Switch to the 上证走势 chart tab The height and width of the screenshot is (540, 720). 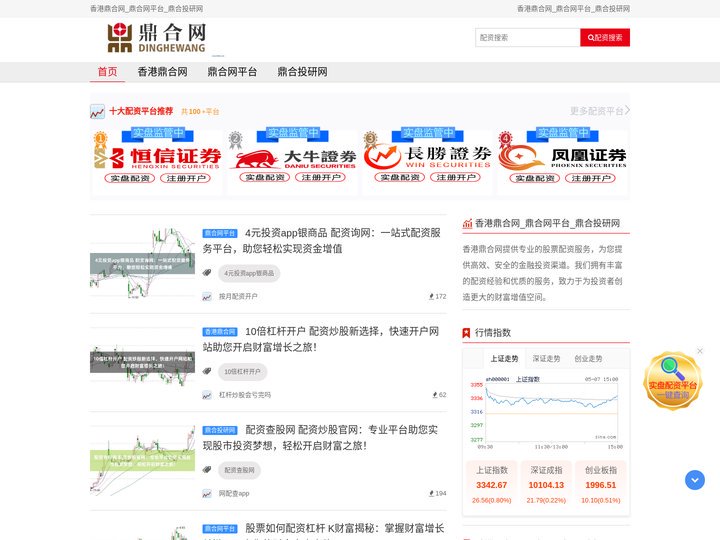504,359
